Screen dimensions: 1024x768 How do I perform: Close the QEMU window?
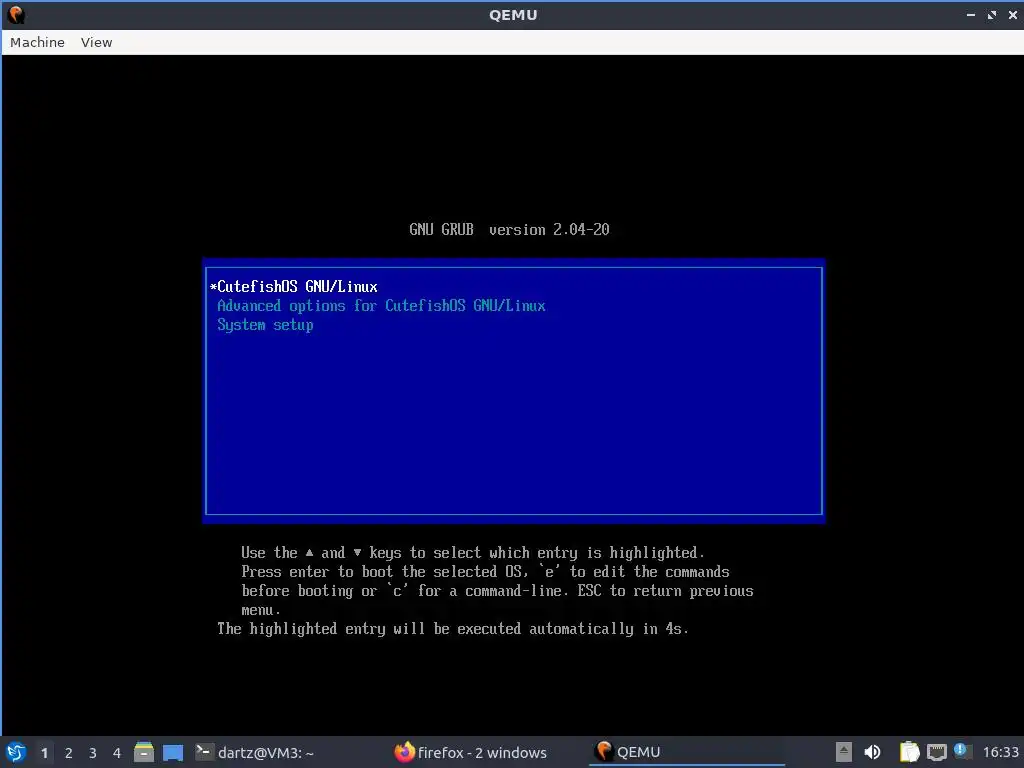point(1012,14)
